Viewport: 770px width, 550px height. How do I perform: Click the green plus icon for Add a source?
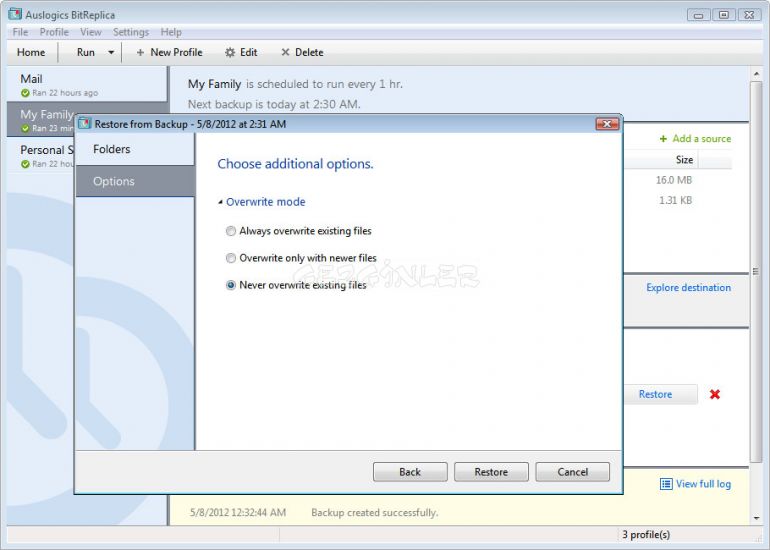[663, 139]
